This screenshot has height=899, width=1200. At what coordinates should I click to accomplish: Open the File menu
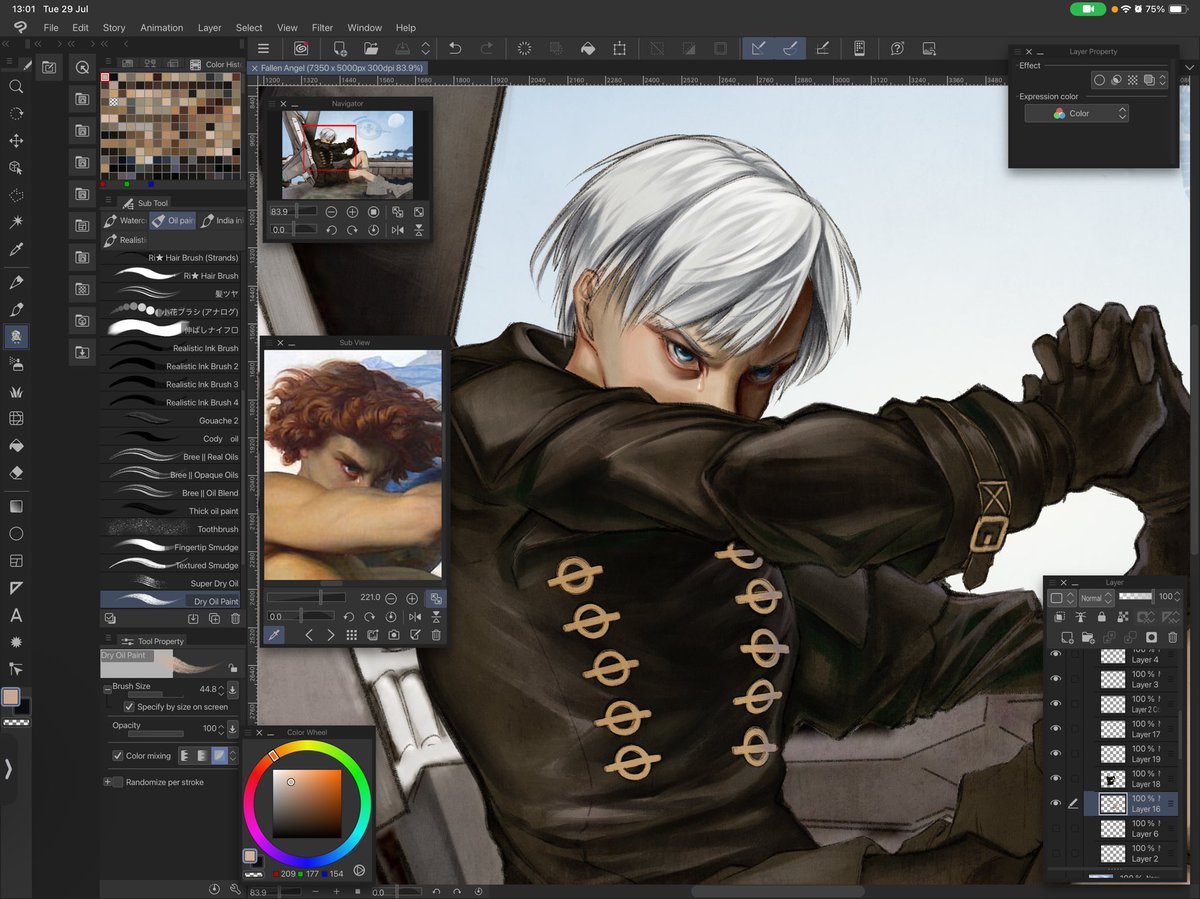[51, 28]
